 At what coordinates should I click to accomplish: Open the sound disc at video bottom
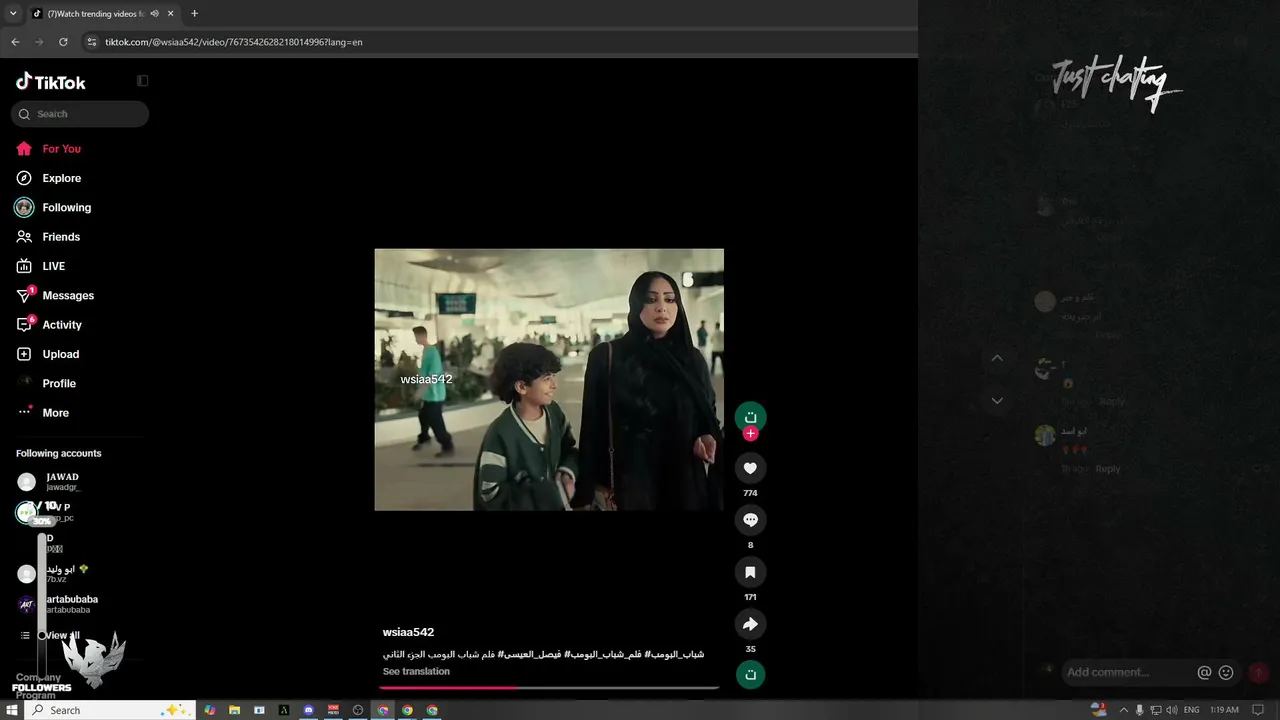pyautogui.click(x=750, y=675)
